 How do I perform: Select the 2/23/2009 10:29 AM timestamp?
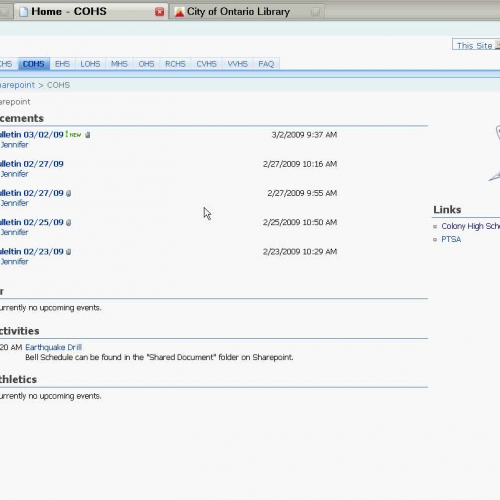coord(300,252)
